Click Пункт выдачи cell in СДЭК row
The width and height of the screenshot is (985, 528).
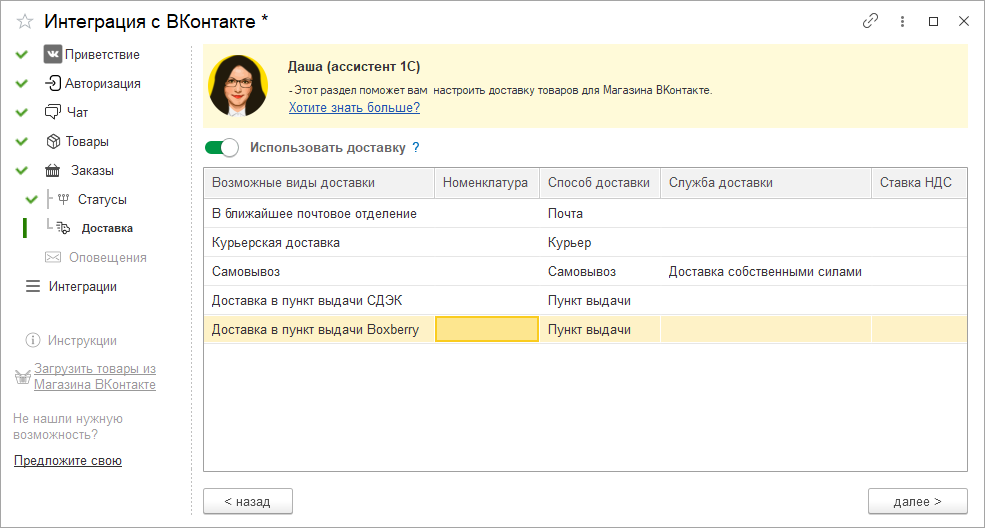pyautogui.click(x=599, y=301)
